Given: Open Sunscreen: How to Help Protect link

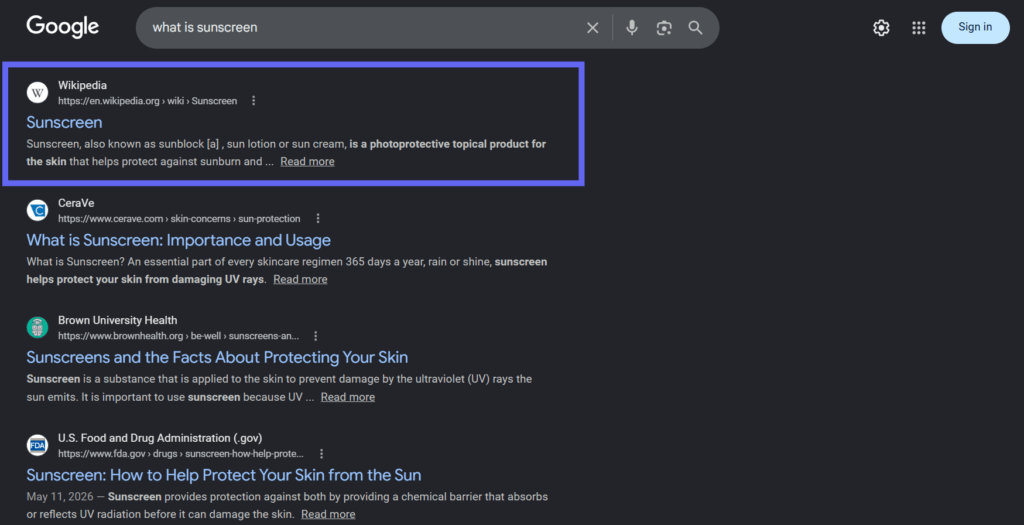Looking at the screenshot, I should coord(223,475).
